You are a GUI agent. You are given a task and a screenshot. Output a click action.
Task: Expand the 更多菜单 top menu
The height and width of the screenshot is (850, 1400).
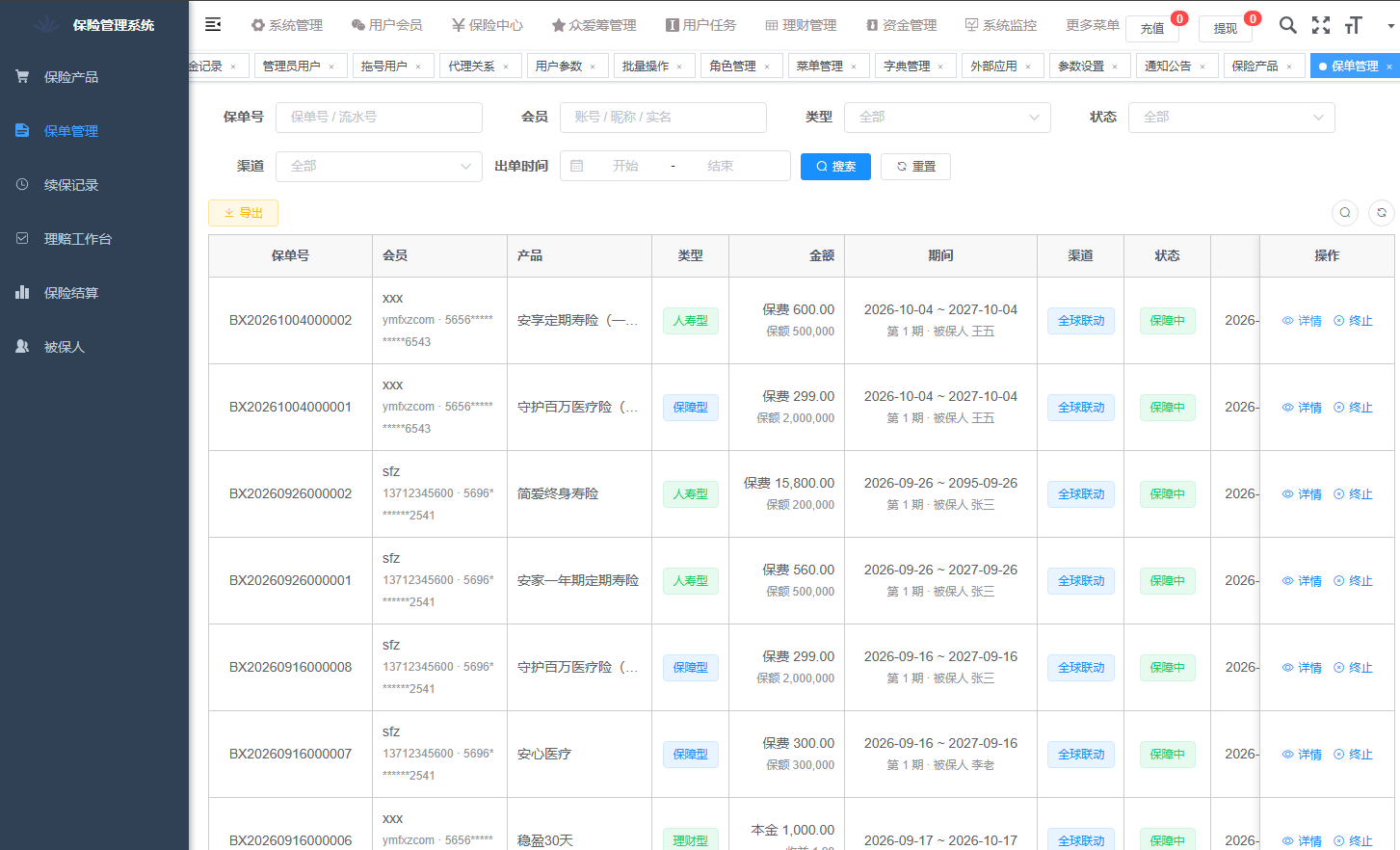tap(1092, 25)
